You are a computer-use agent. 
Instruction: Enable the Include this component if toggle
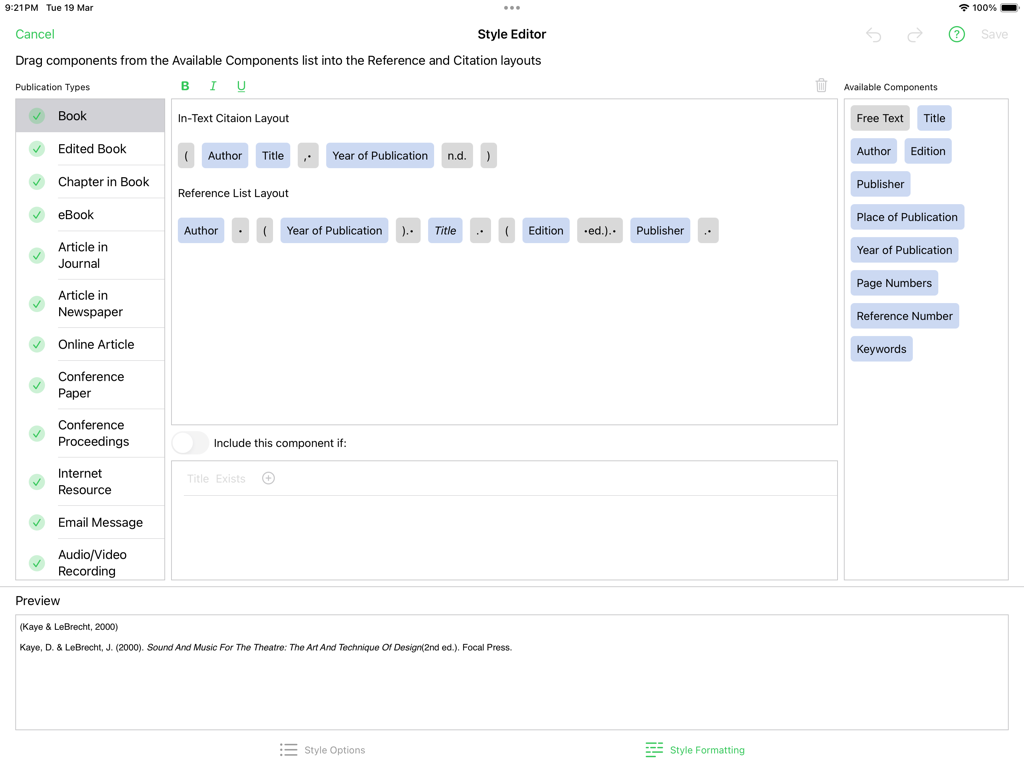point(189,442)
